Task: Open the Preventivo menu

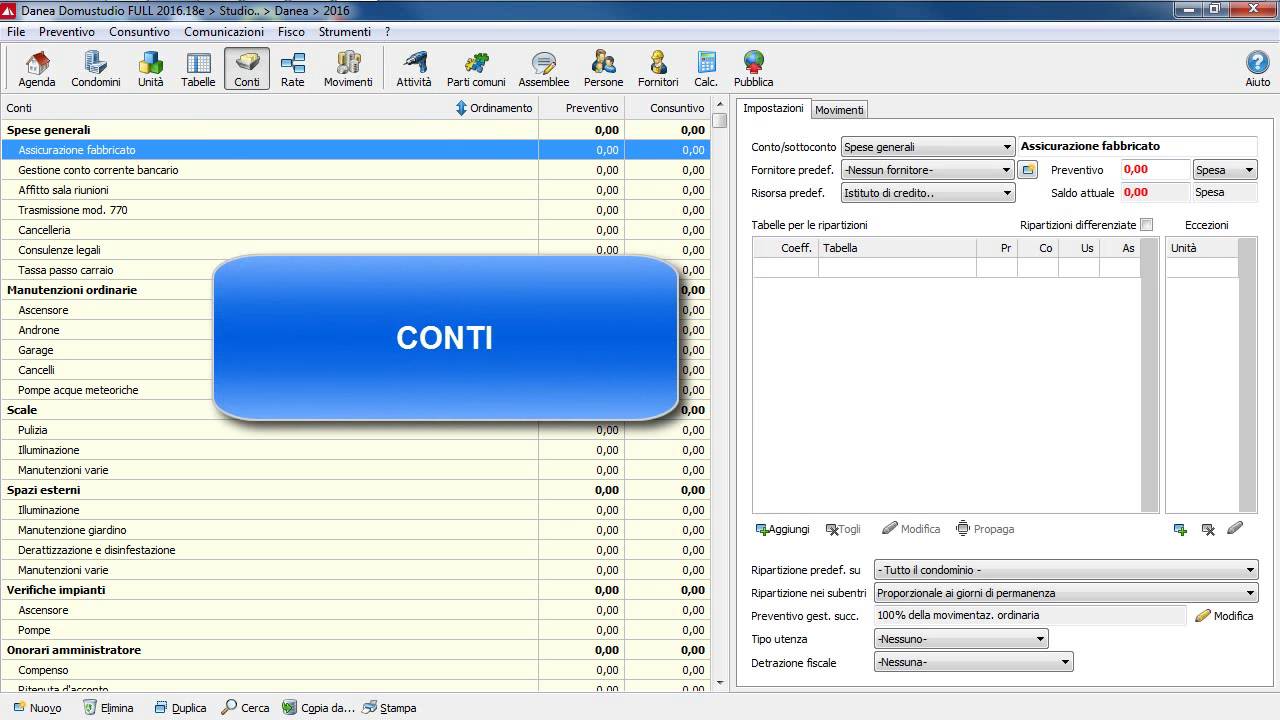Action: pyautogui.click(x=67, y=32)
